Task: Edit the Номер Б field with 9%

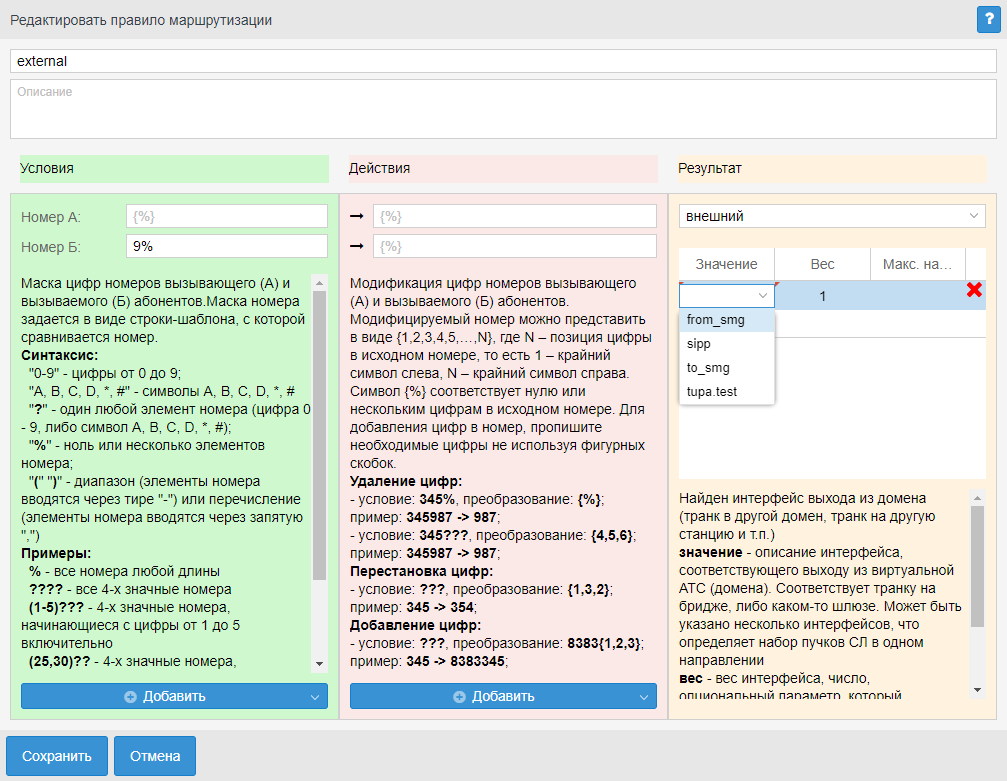Action: (x=227, y=246)
